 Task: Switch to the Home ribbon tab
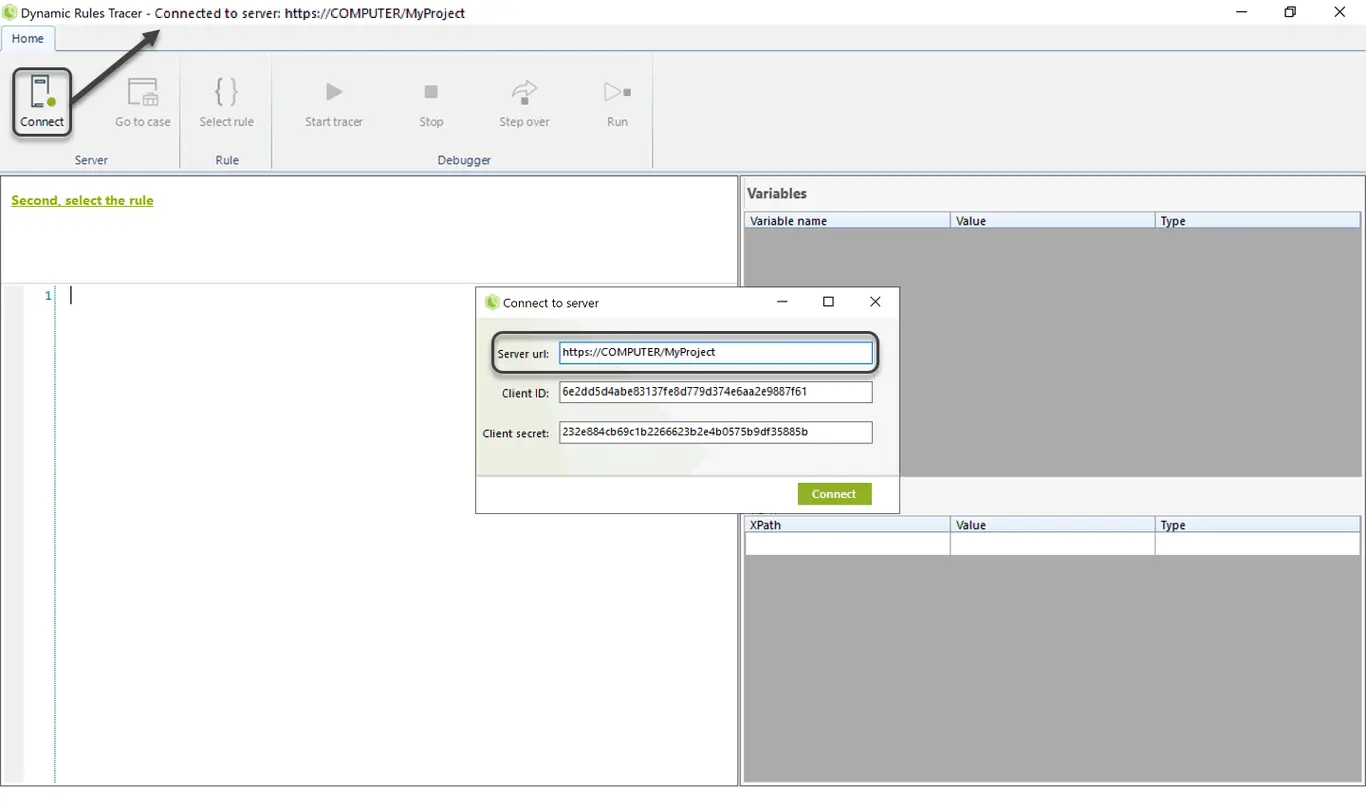(x=28, y=39)
